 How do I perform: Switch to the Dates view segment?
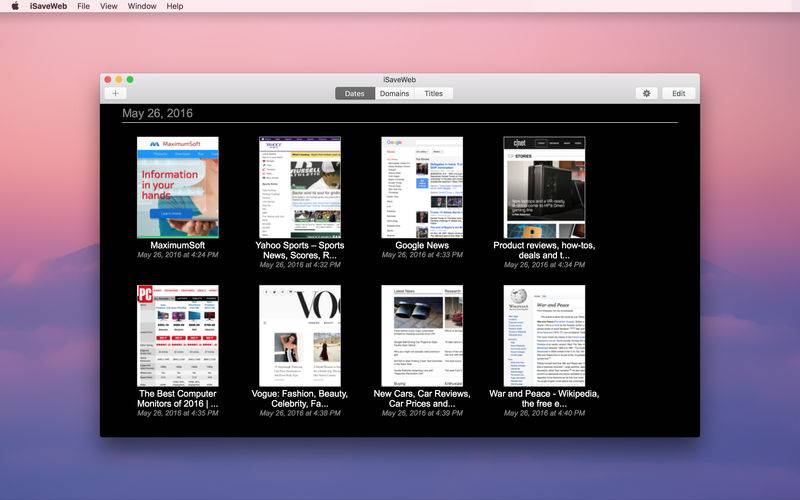pyautogui.click(x=355, y=93)
